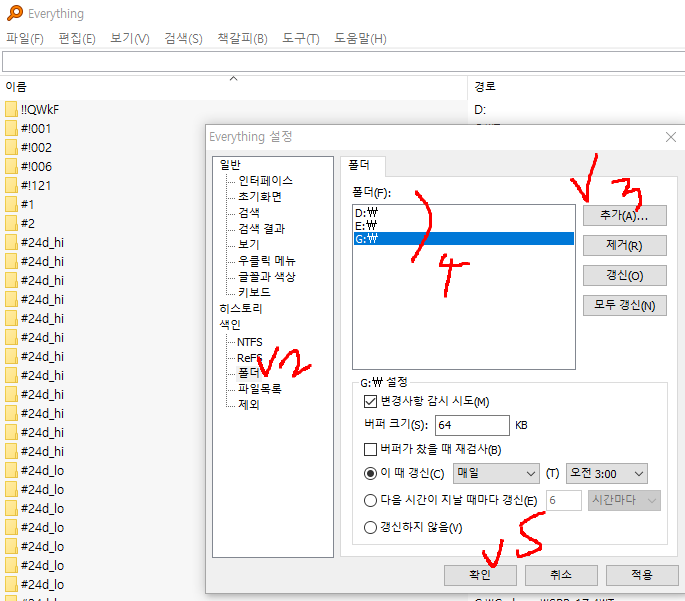Select 키보드 in settings tree
Viewport: 685px width, 601px height.
[x=254, y=292]
